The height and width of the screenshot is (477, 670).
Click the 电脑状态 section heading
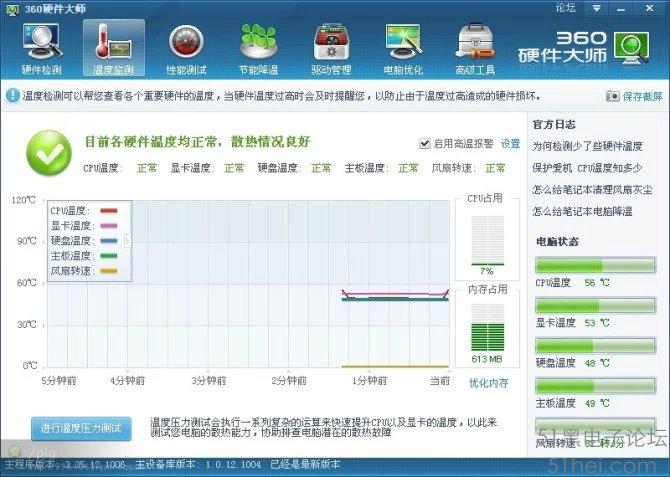coord(558,241)
